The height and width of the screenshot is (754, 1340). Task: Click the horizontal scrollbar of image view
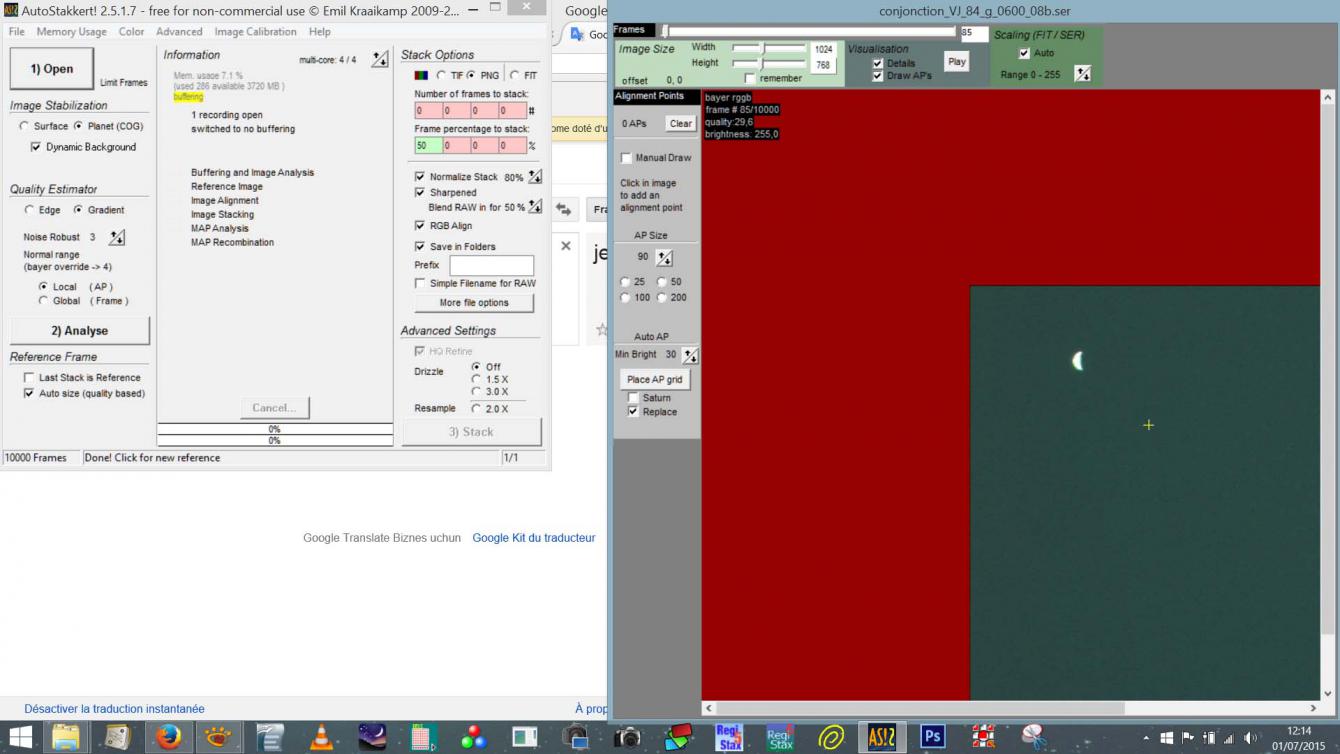click(x=1013, y=708)
